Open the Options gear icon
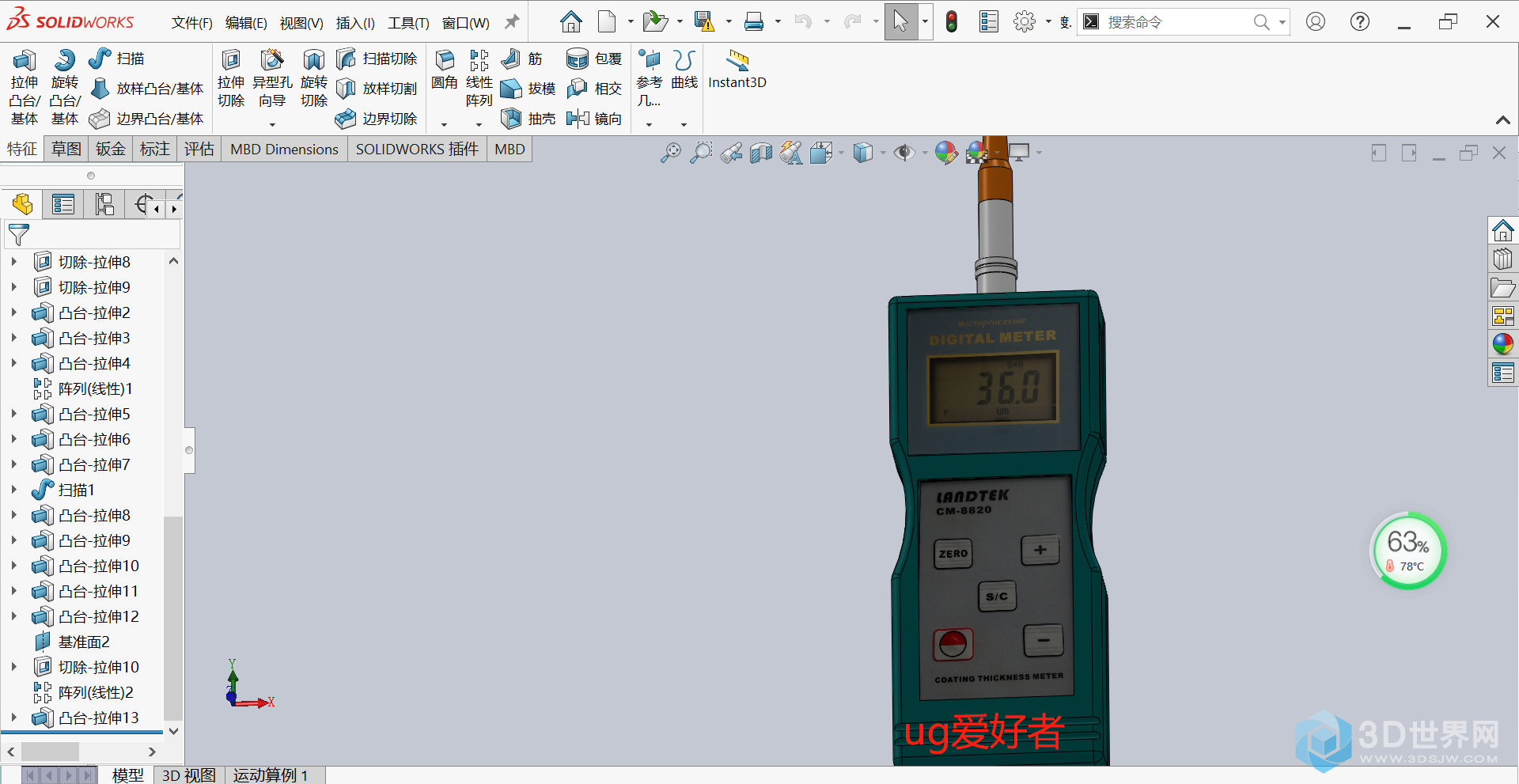 pos(1025,22)
